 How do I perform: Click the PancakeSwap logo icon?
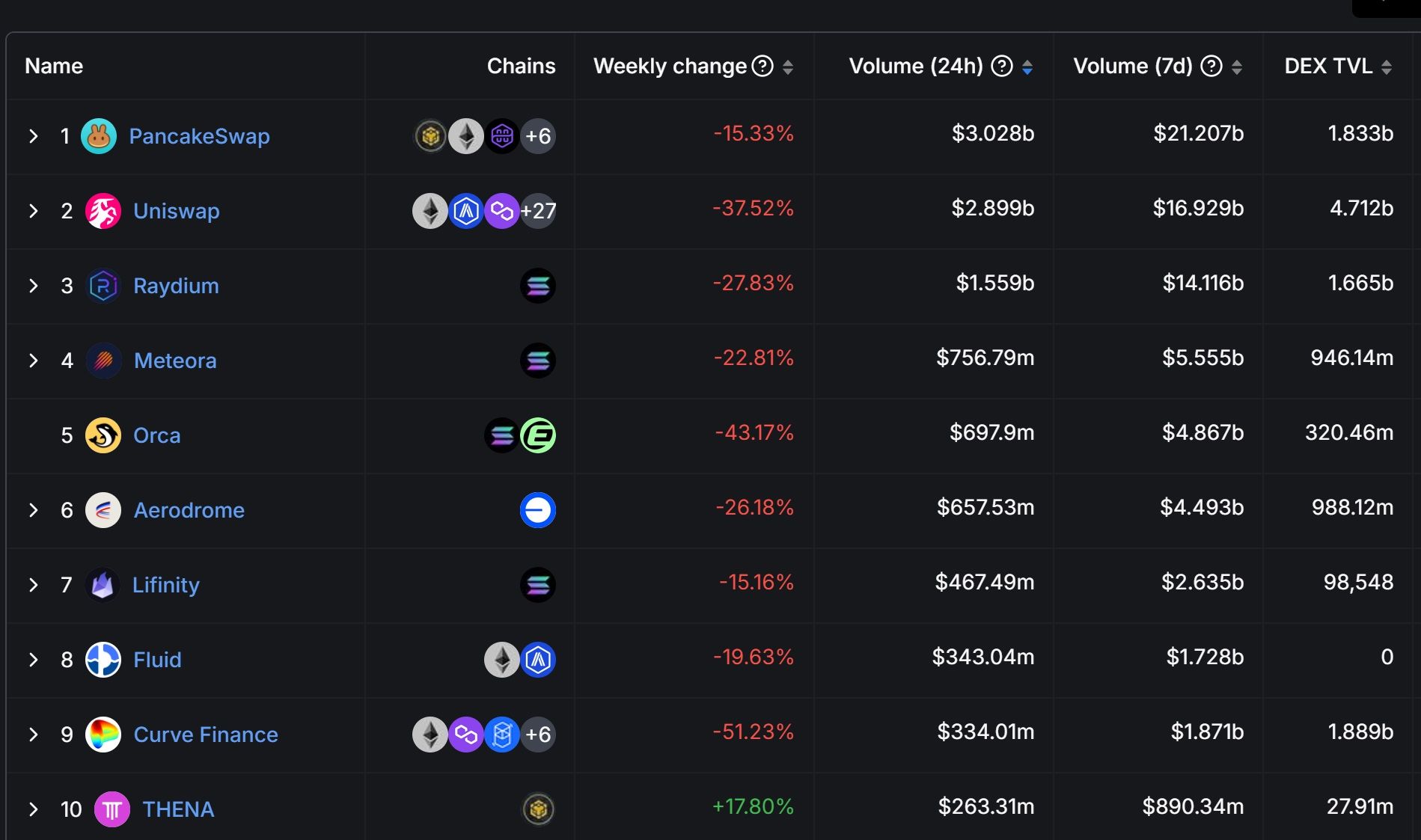click(x=99, y=136)
